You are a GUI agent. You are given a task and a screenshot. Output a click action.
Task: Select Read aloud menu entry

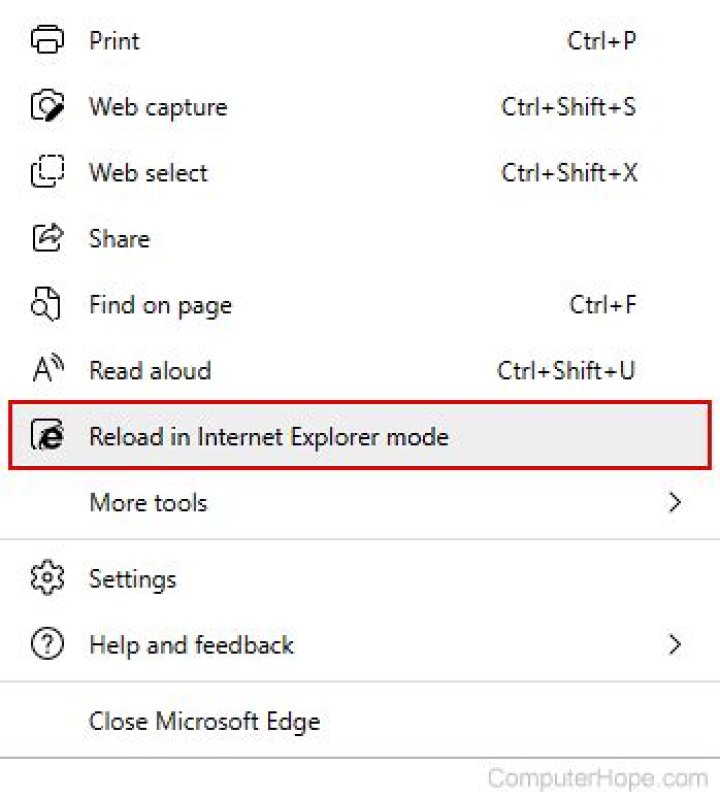click(150, 371)
